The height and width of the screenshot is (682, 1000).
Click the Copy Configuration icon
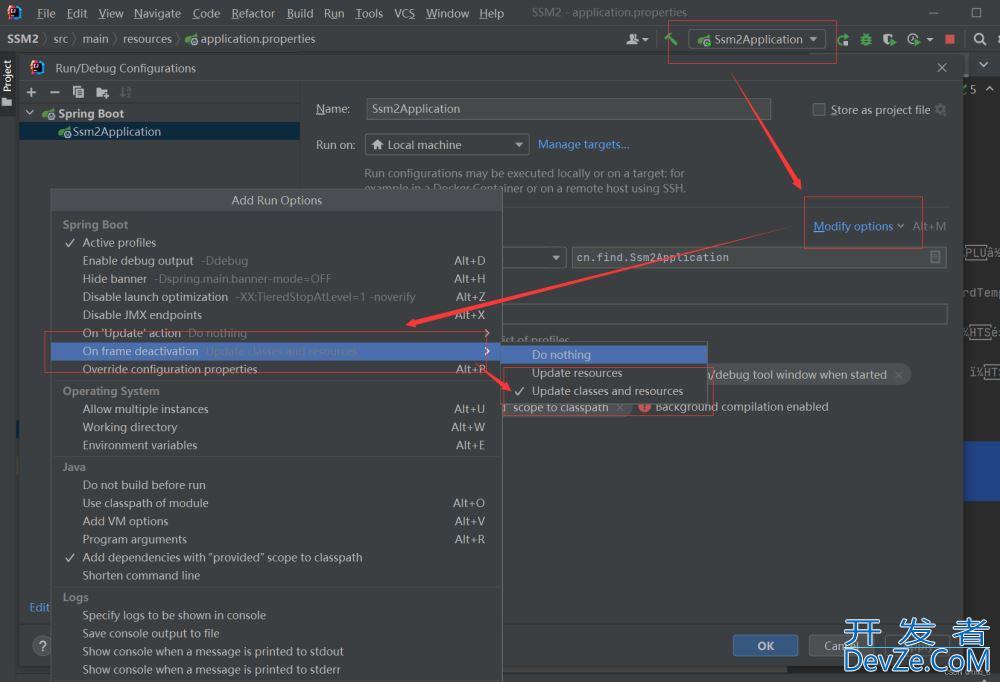(78, 93)
